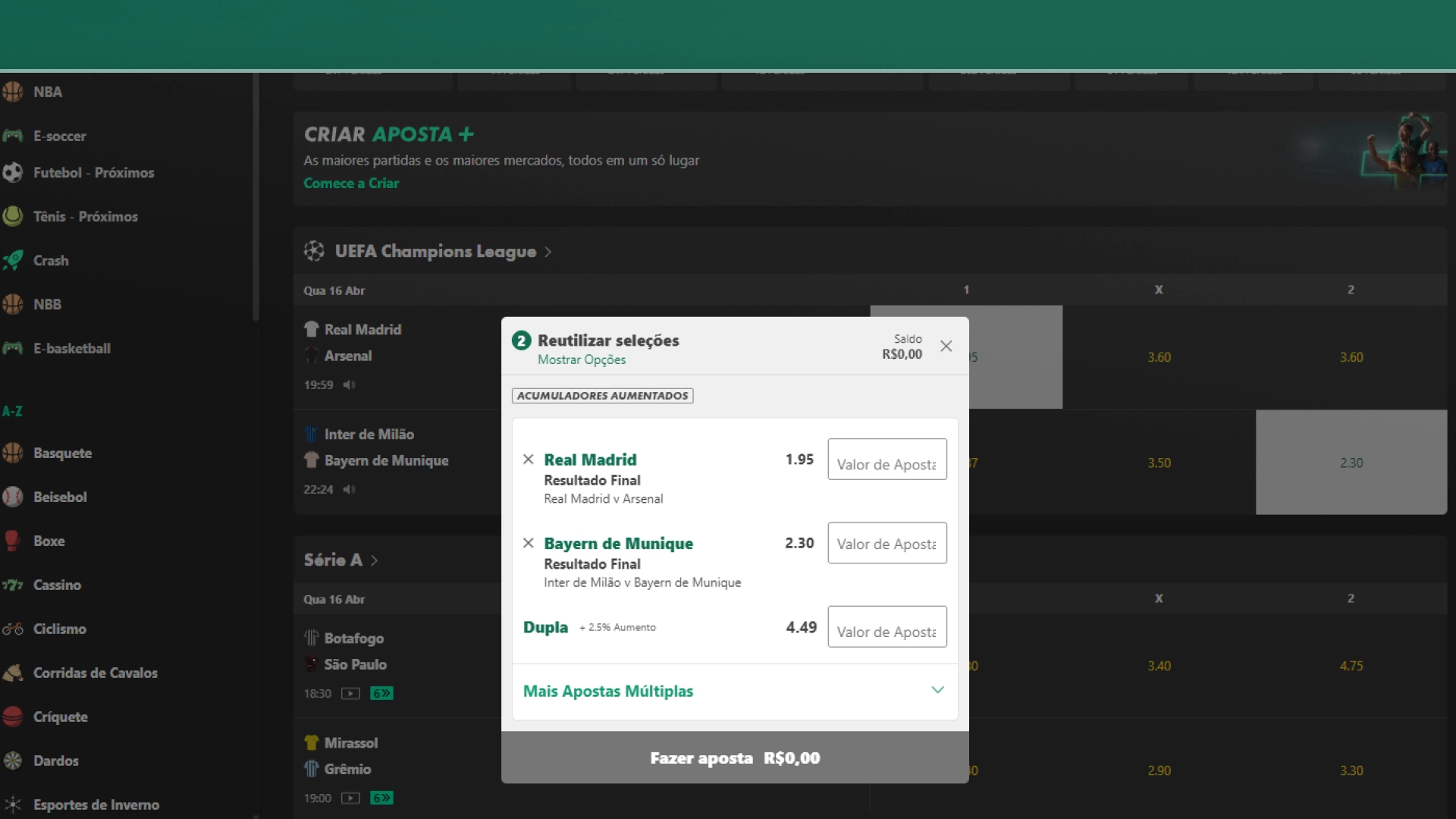1456x819 pixels.
Task: Click the Corridas de Cavalos horse icon
Action: pos(12,673)
